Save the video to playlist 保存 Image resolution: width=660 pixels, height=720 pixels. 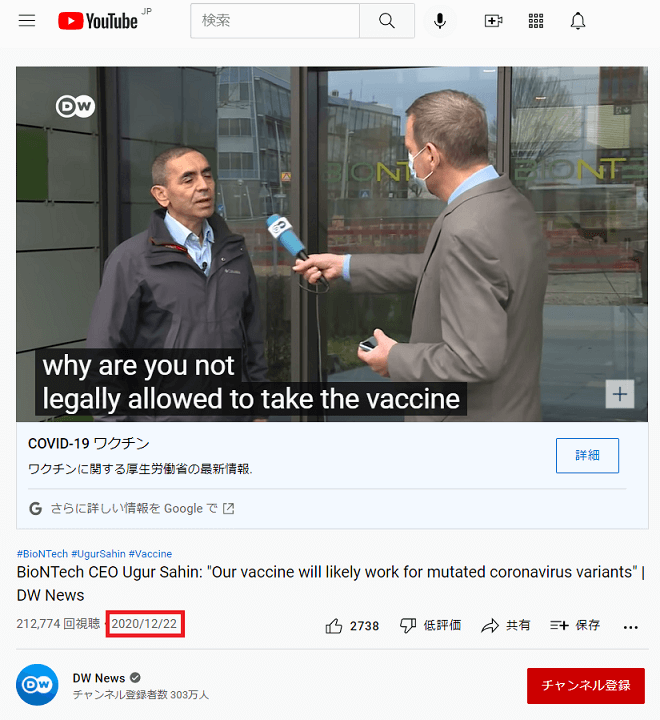click(x=575, y=625)
